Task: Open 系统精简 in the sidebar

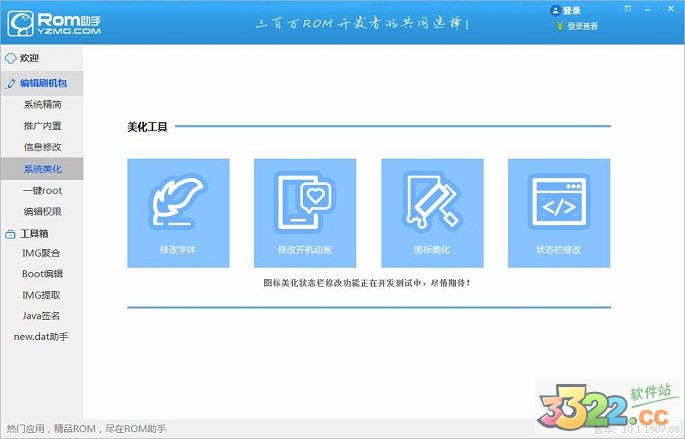Action: coord(42,104)
